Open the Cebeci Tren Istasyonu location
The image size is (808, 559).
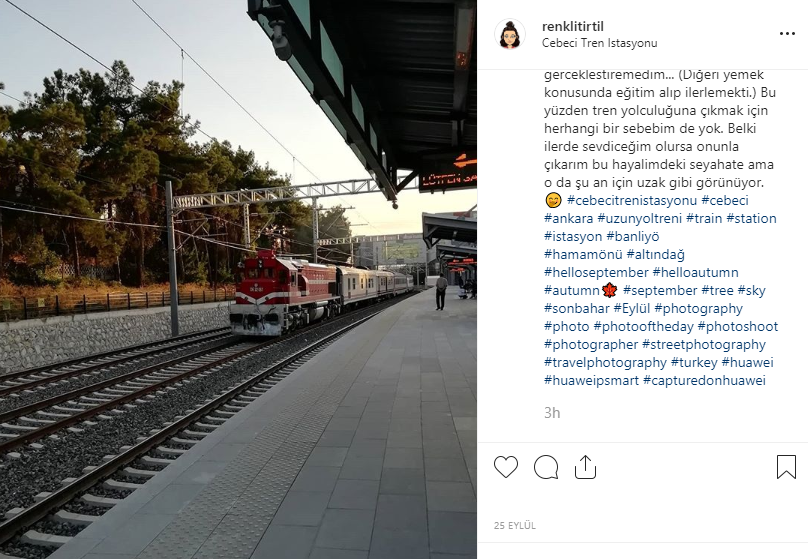pos(599,43)
